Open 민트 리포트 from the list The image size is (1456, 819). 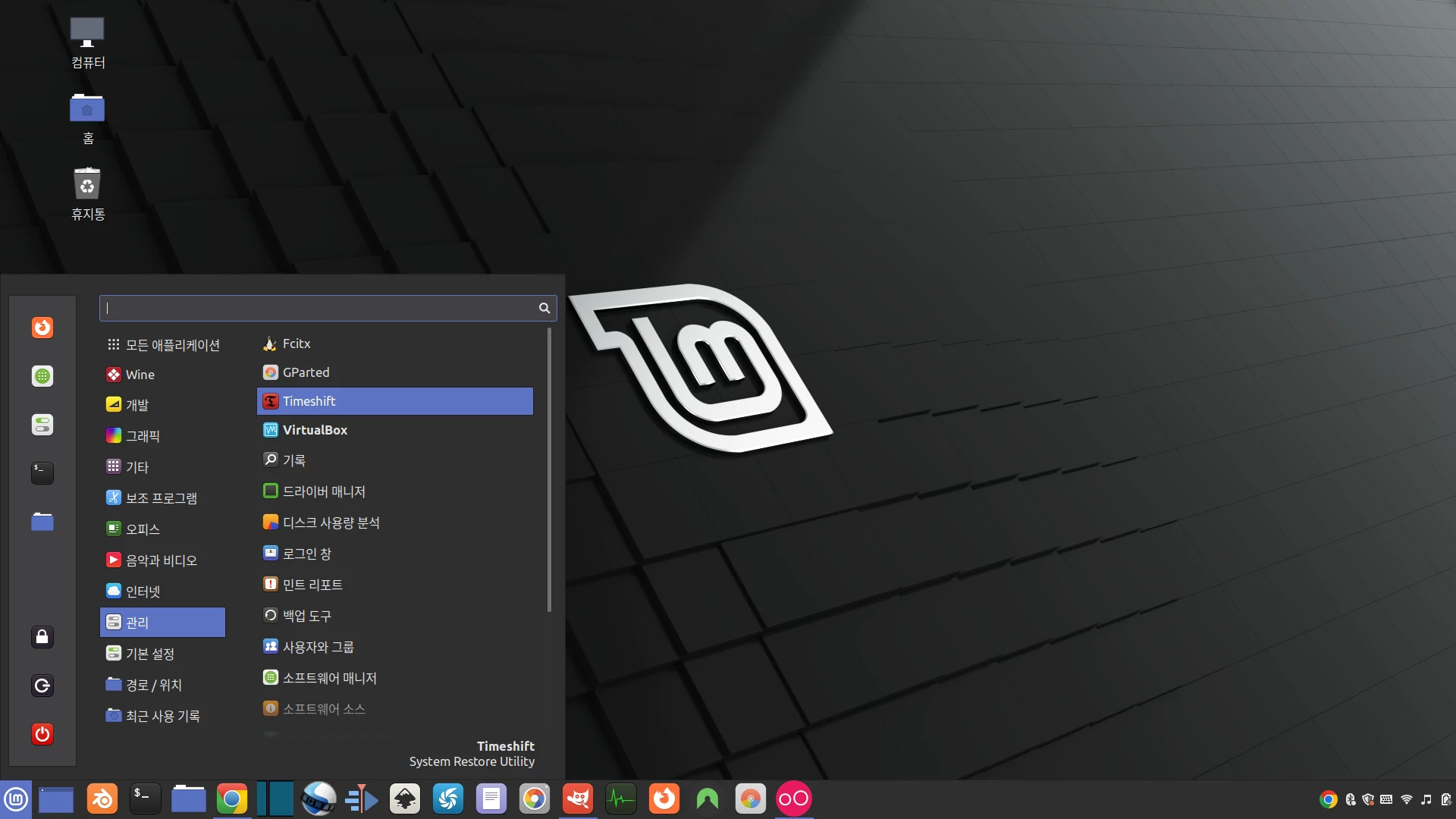[395, 585]
